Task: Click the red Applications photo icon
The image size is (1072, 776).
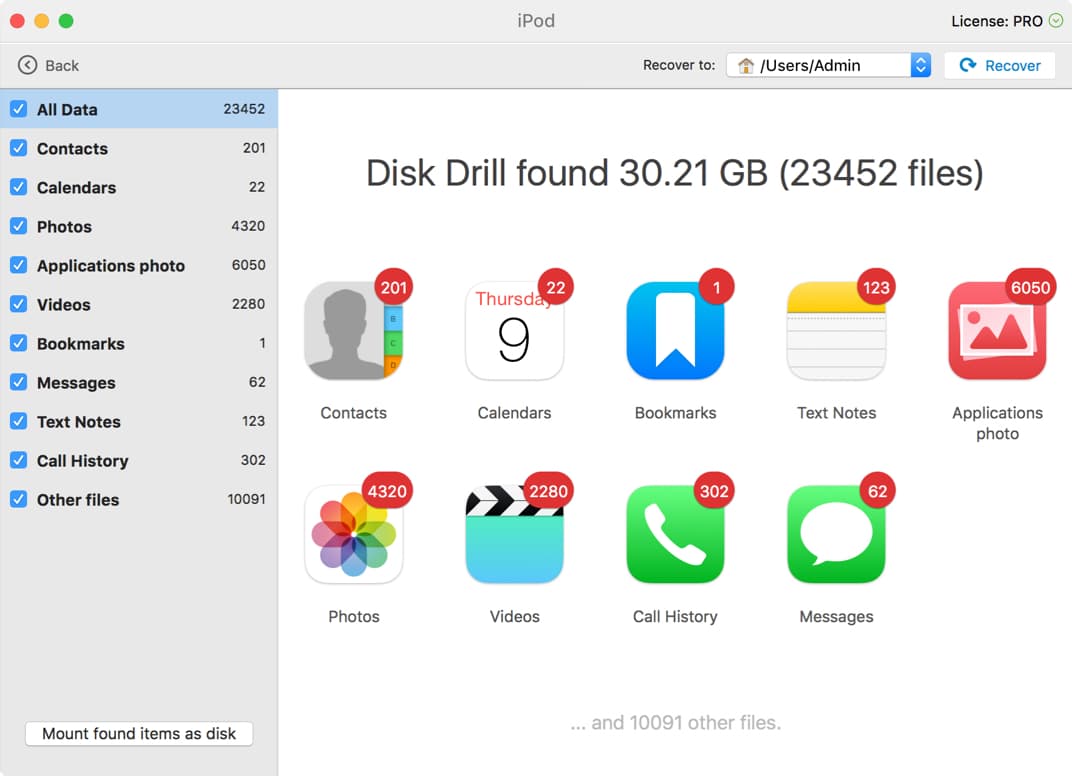Action: pyautogui.click(x=997, y=331)
